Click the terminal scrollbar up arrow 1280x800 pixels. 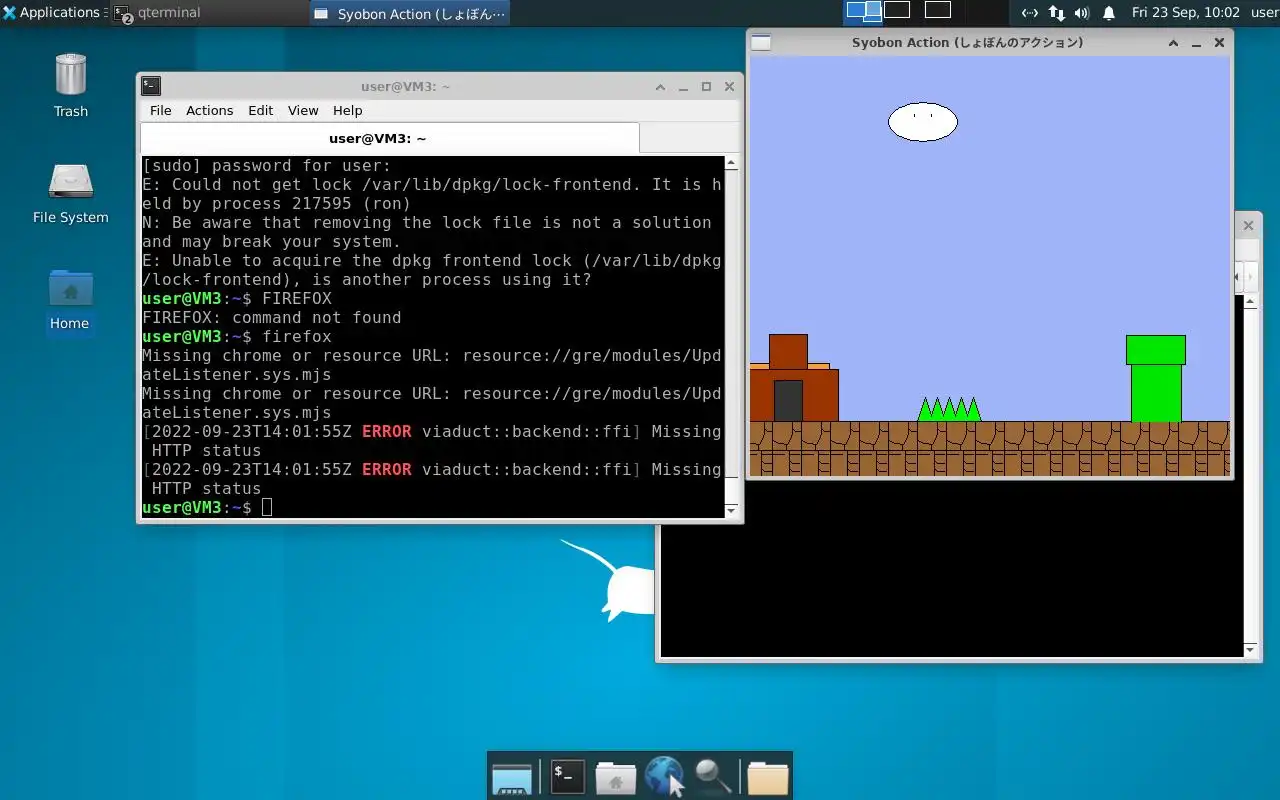[731, 163]
